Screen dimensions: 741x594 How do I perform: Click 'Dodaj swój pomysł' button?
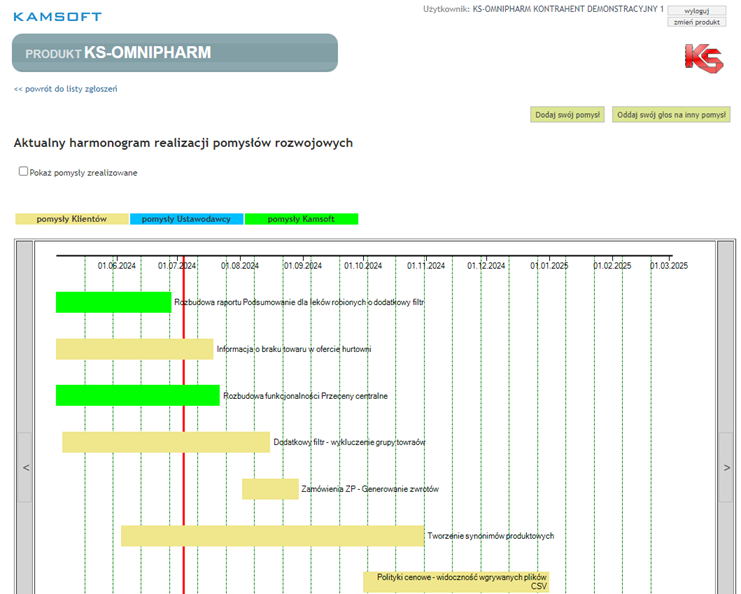click(567, 115)
